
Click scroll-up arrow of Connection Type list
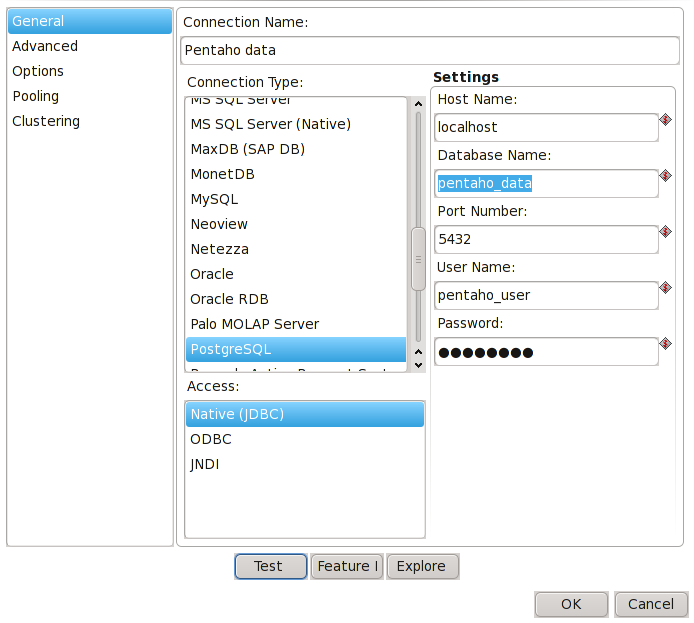[418, 104]
